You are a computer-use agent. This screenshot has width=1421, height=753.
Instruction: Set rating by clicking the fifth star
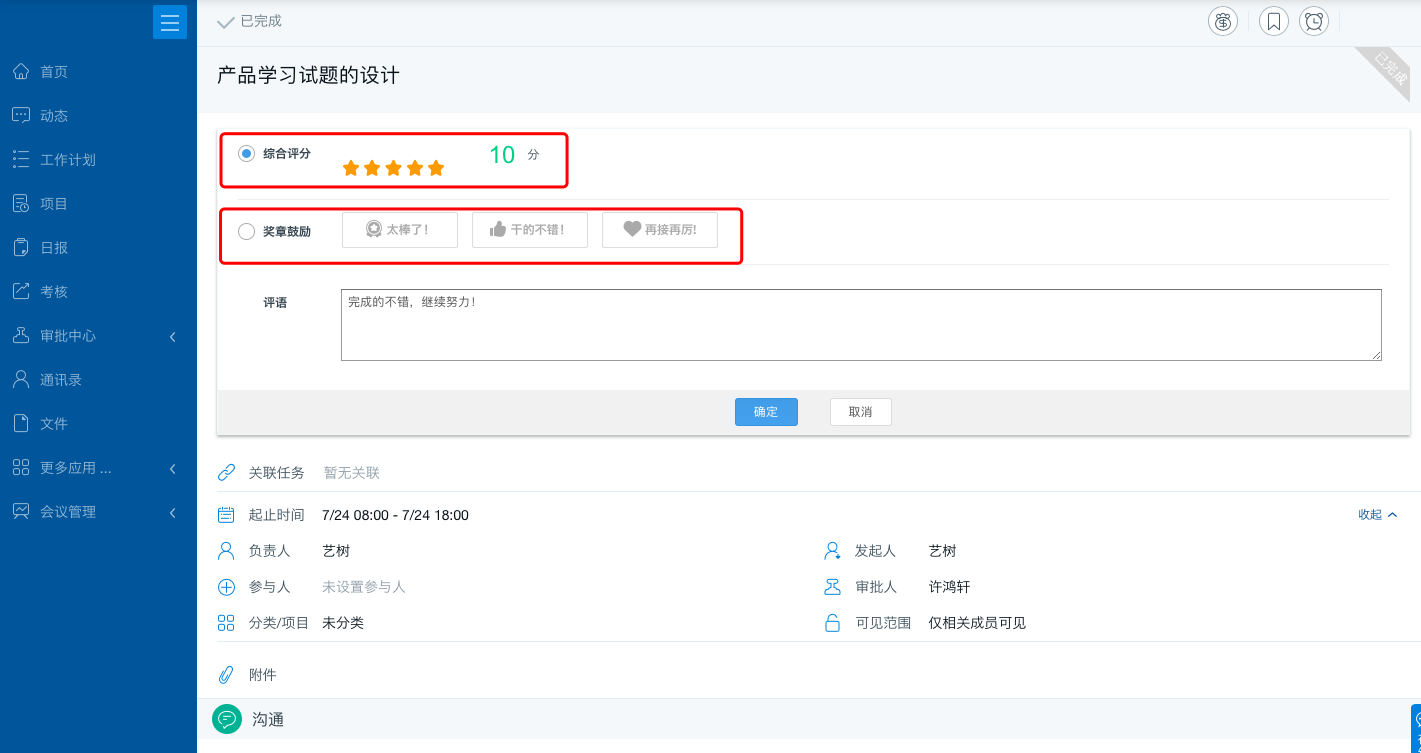(436, 168)
